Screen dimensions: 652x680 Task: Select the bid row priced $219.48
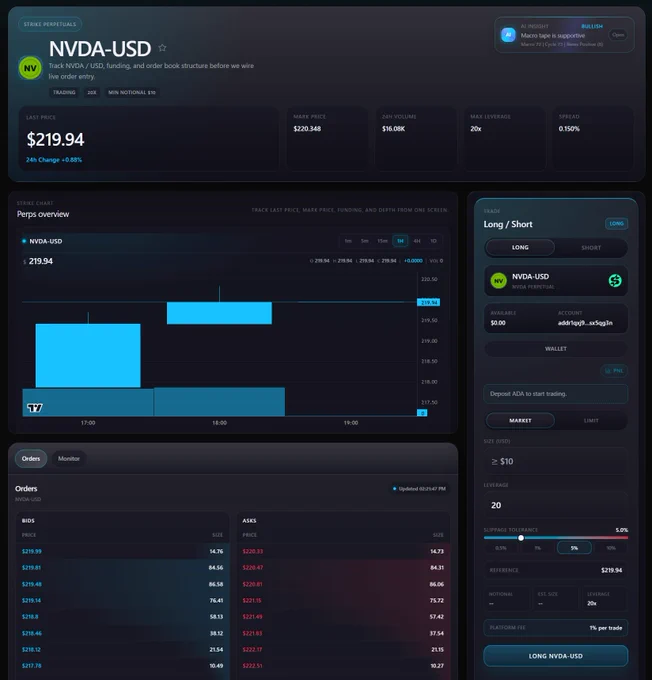122,584
